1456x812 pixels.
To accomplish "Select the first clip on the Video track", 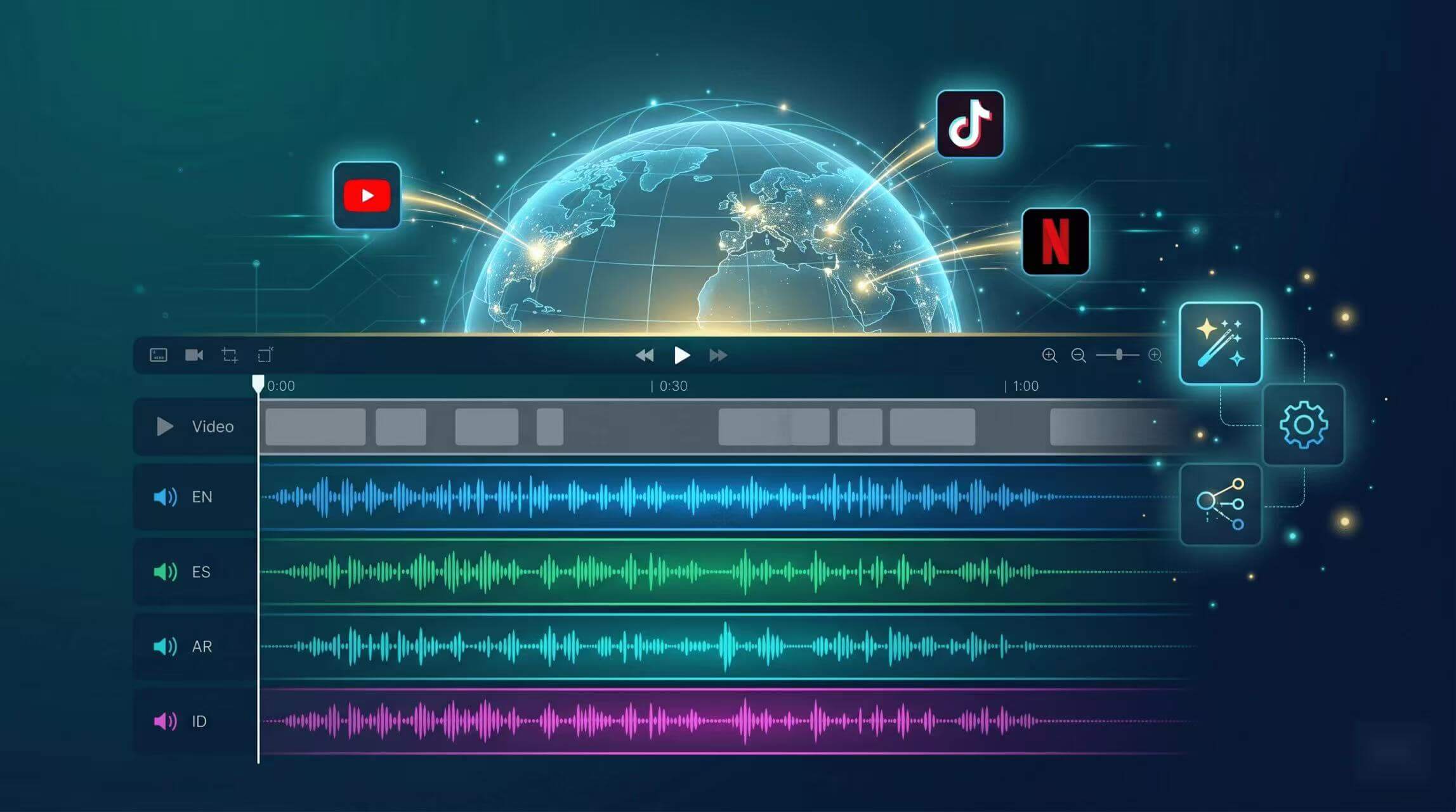I will (x=315, y=427).
